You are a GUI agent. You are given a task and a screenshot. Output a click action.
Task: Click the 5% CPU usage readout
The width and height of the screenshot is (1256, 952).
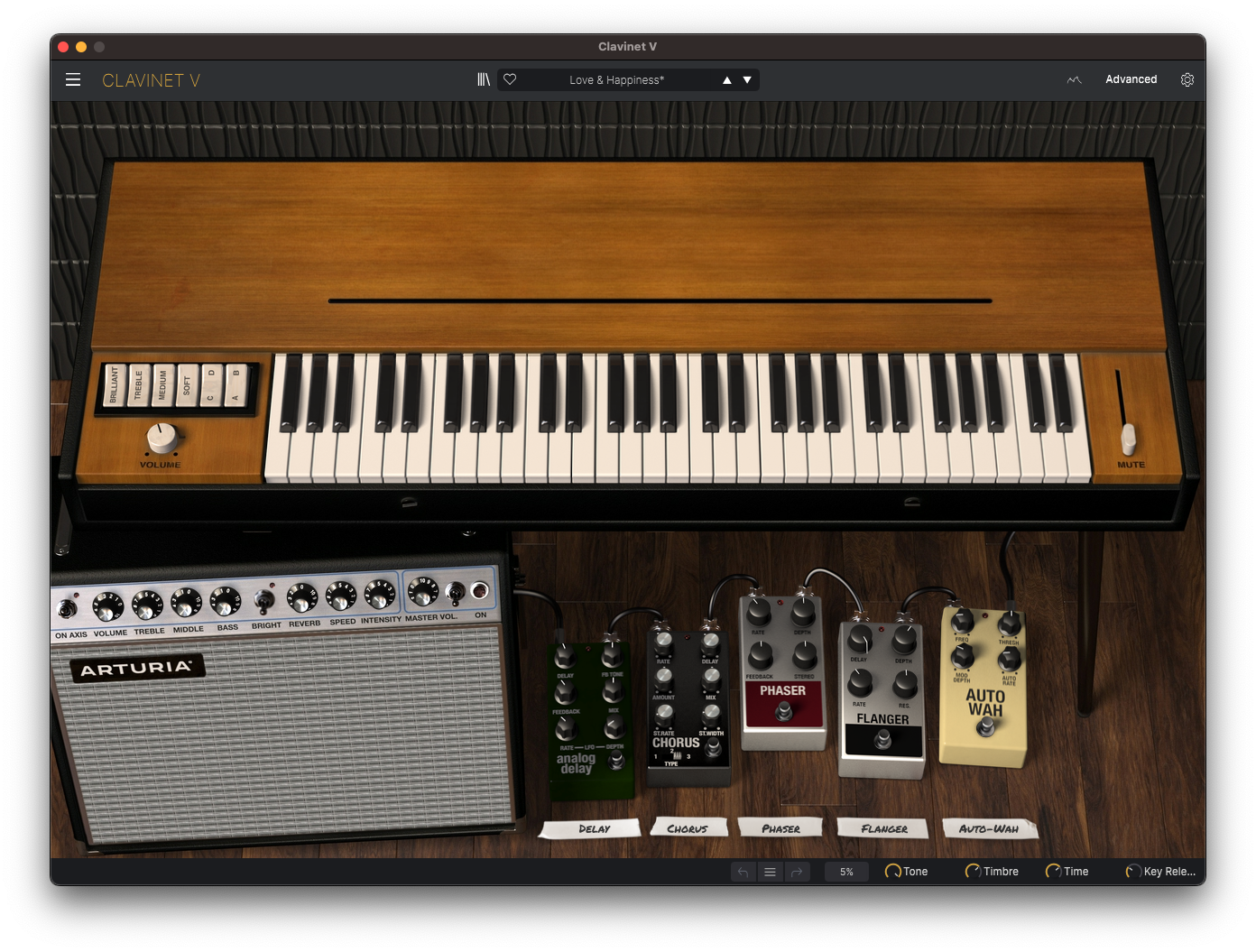coord(846,872)
